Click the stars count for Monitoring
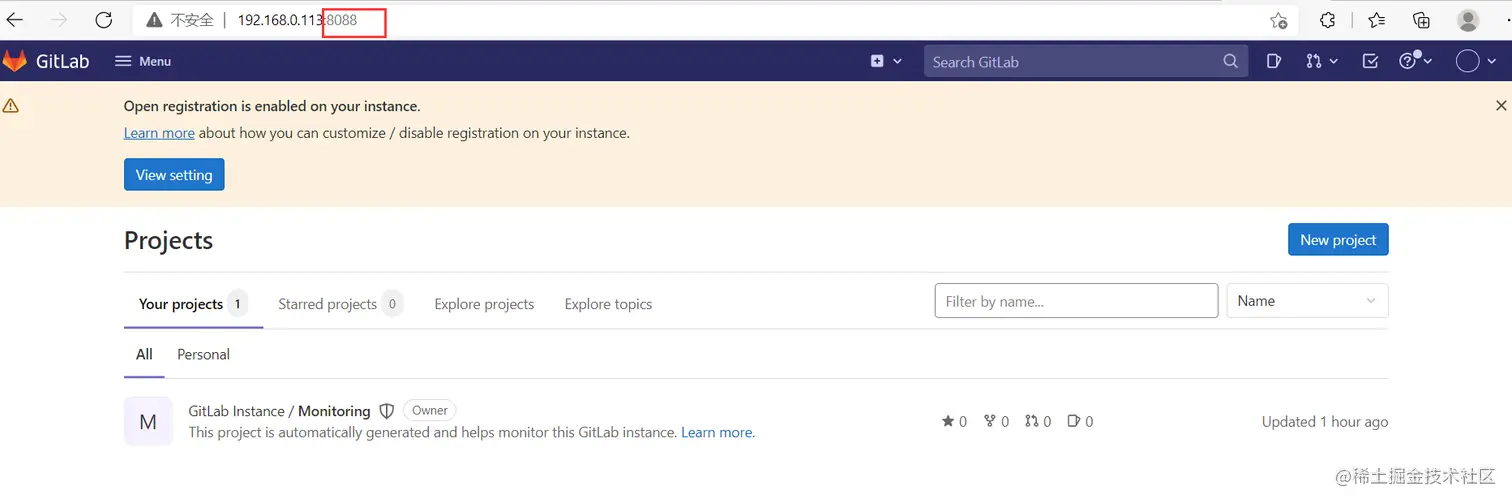 954,422
